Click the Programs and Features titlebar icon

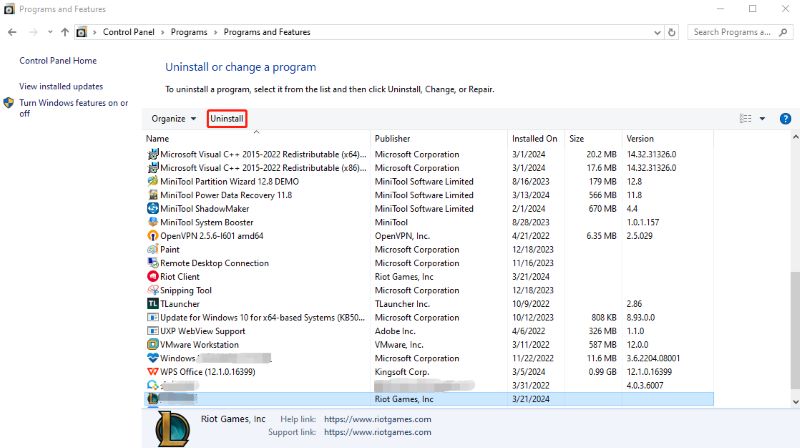click(x=9, y=9)
